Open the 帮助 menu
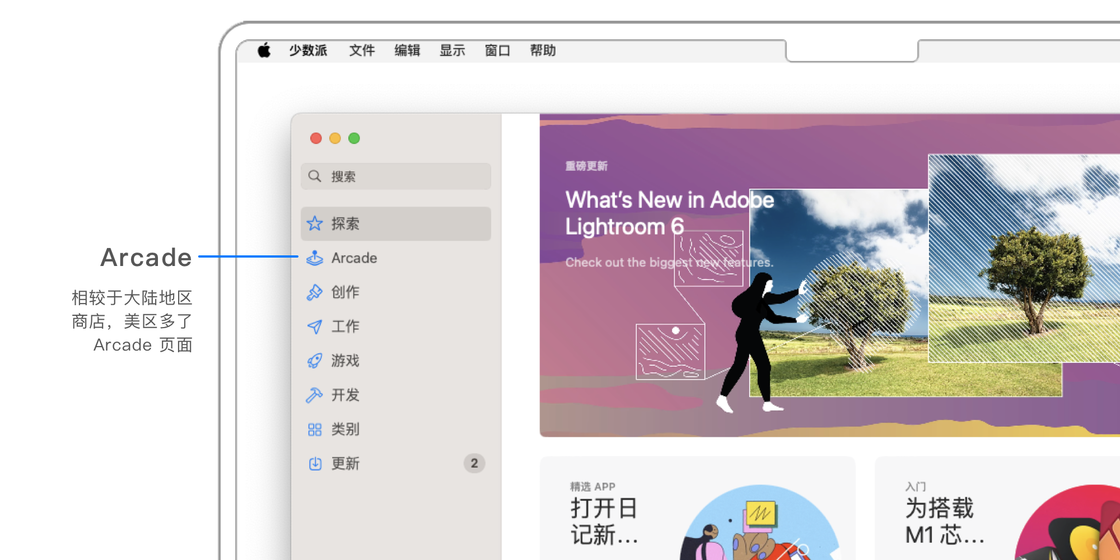 pyautogui.click(x=543, y=51)
